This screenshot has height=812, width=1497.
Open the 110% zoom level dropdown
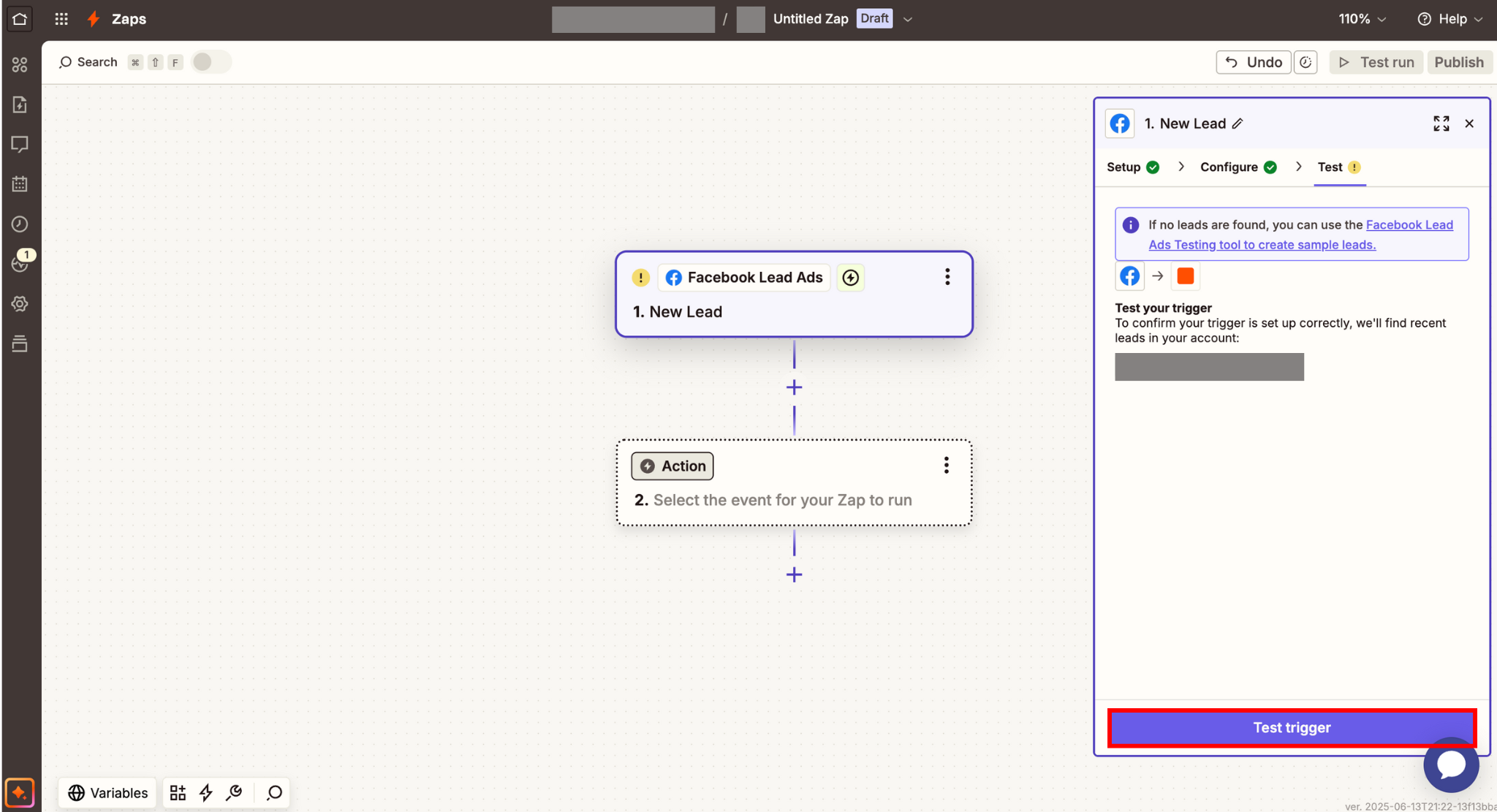[x=1362, y=19]
